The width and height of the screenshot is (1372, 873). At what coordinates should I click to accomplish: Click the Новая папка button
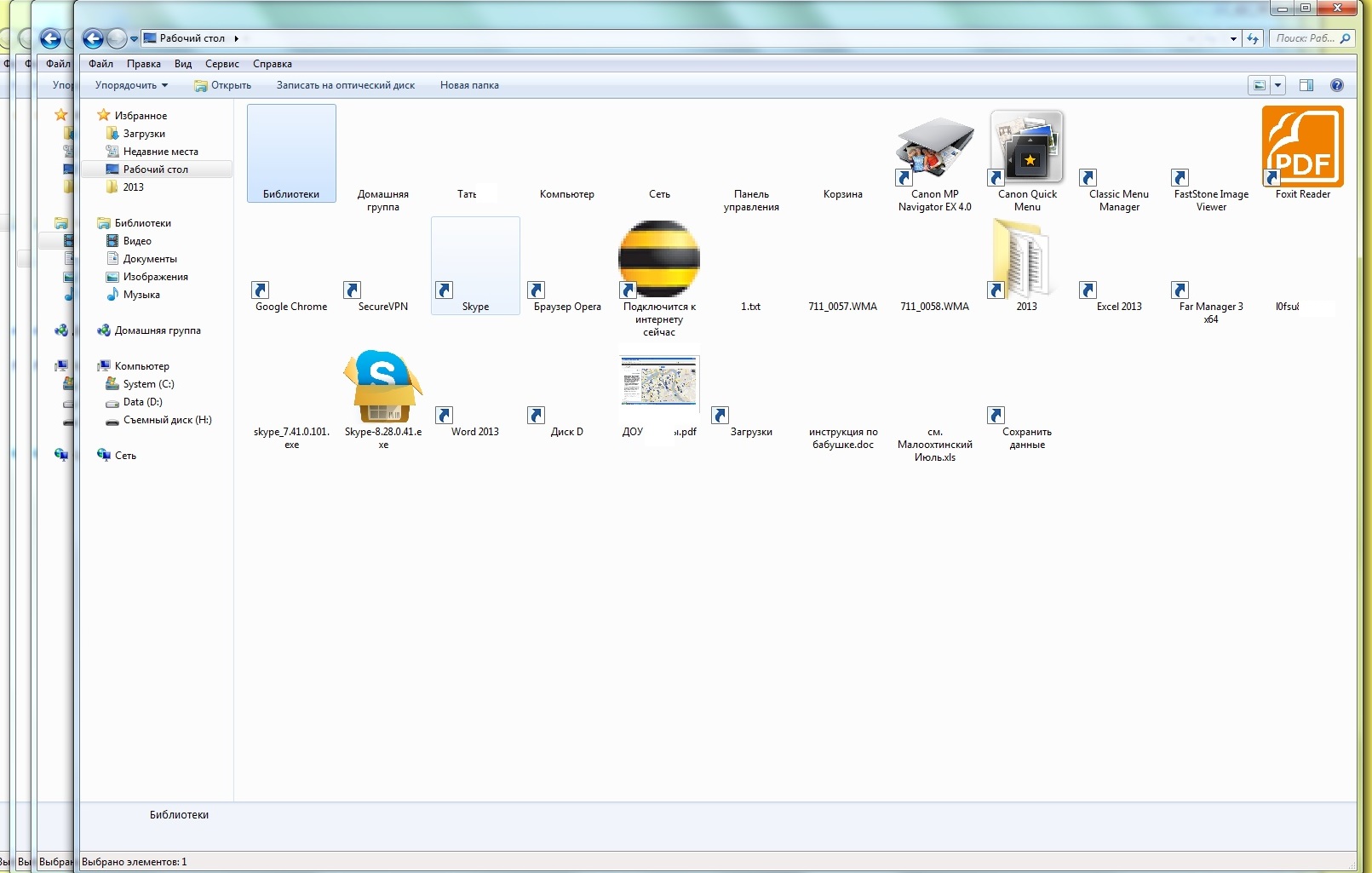coord(469,85)
